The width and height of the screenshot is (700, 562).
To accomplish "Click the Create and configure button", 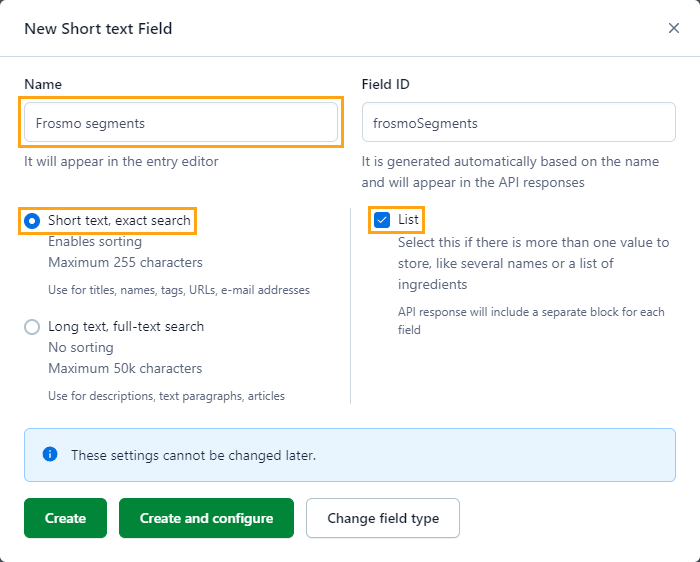I will point(206,518).
